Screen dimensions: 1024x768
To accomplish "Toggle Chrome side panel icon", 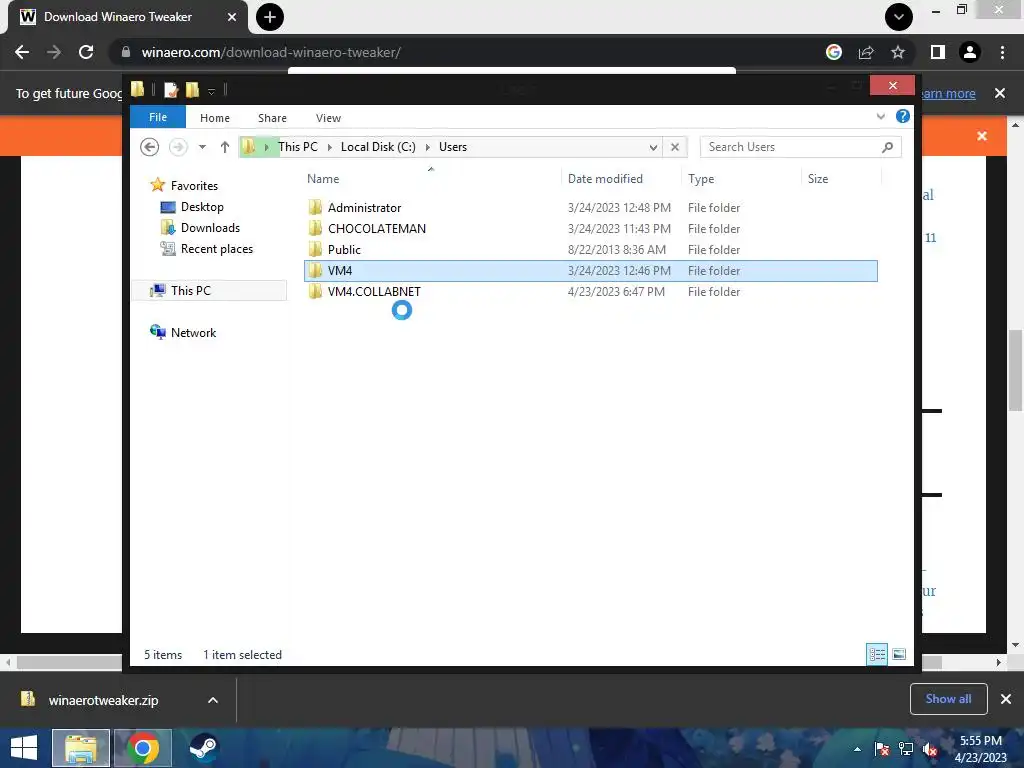I will point(938,52).
